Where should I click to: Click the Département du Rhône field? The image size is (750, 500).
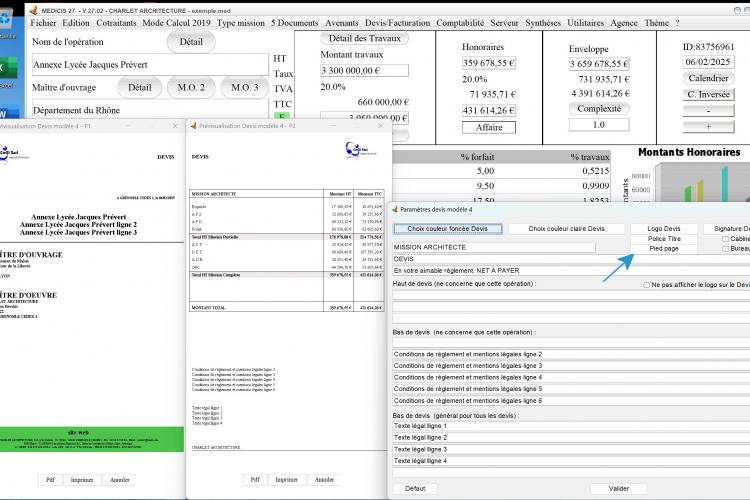point(150,109)
